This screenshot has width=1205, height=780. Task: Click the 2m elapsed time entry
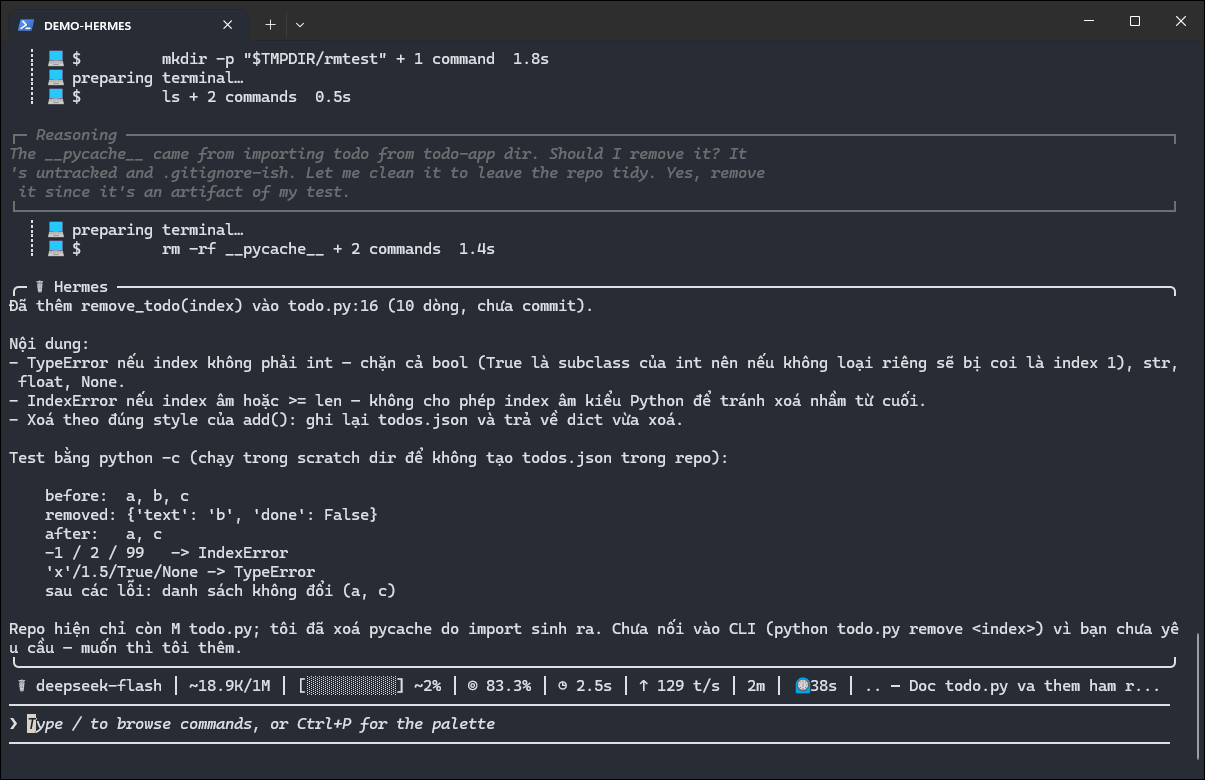click(756, 686)
